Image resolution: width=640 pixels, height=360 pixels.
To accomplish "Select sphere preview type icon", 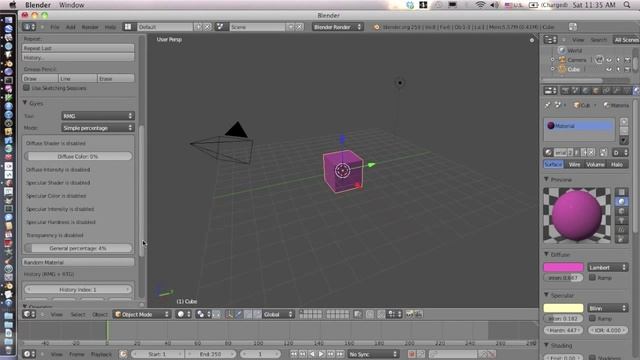I will point(621,202).
